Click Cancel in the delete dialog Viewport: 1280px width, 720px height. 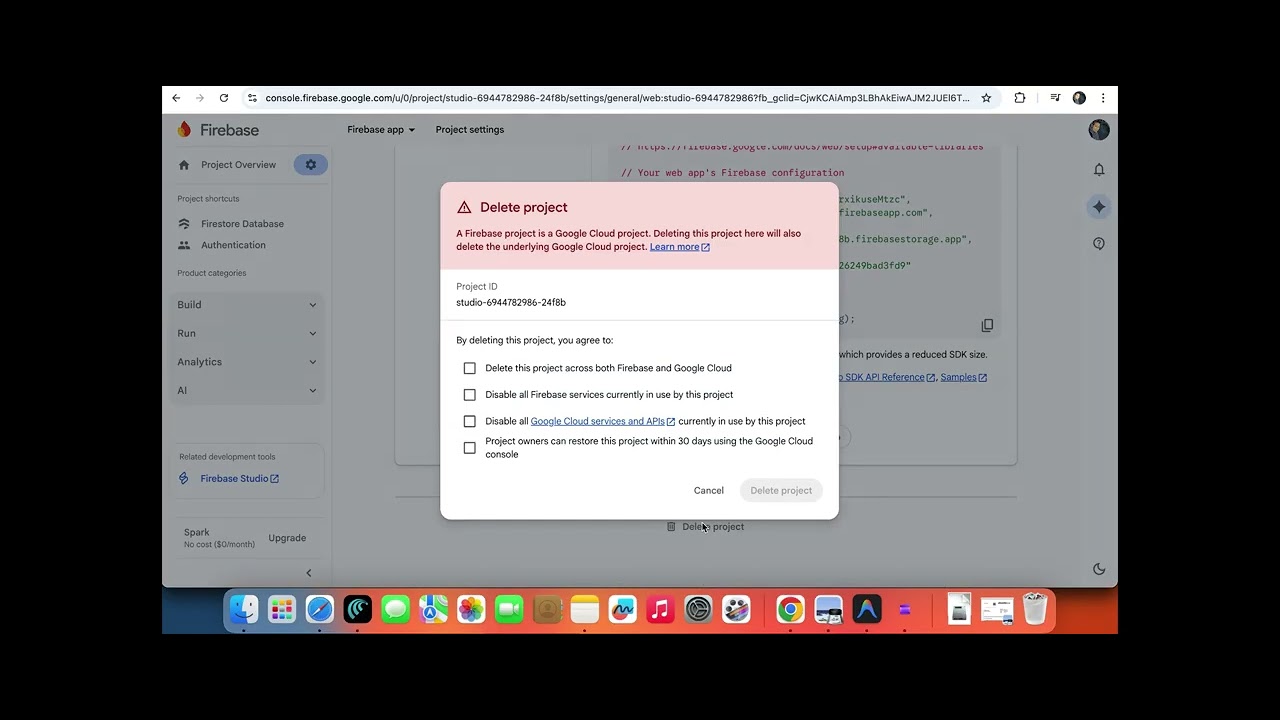(x=709, y=491)
